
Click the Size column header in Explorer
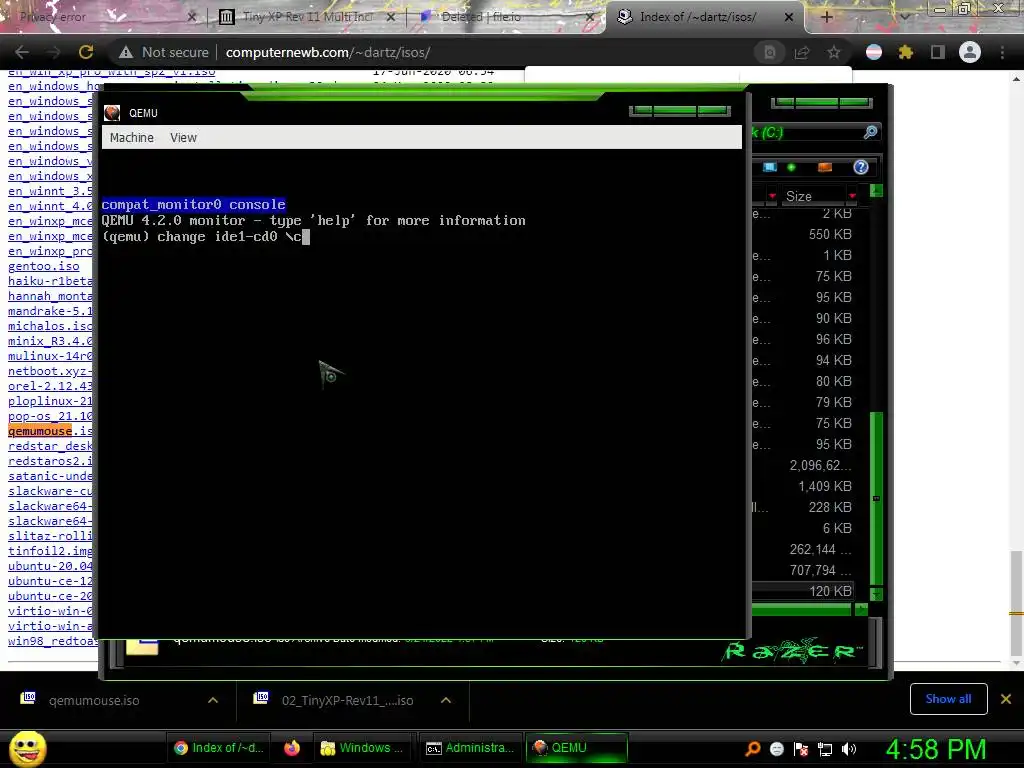pos(799,196)
